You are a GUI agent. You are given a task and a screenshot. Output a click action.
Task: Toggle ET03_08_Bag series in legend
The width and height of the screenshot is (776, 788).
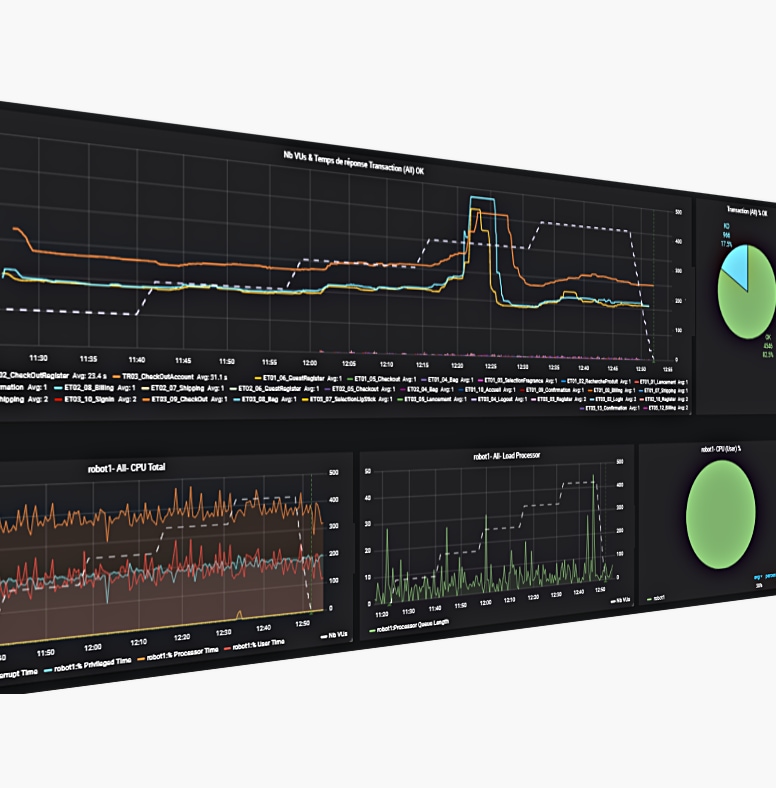point(265,399)
